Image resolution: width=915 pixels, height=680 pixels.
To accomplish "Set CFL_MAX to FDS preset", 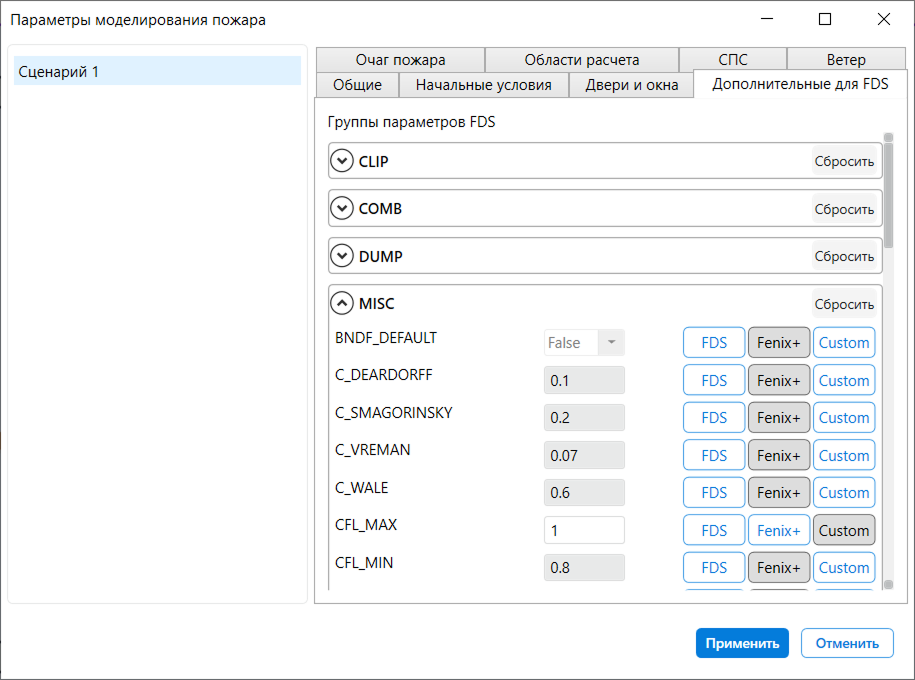I will point(714,531).
